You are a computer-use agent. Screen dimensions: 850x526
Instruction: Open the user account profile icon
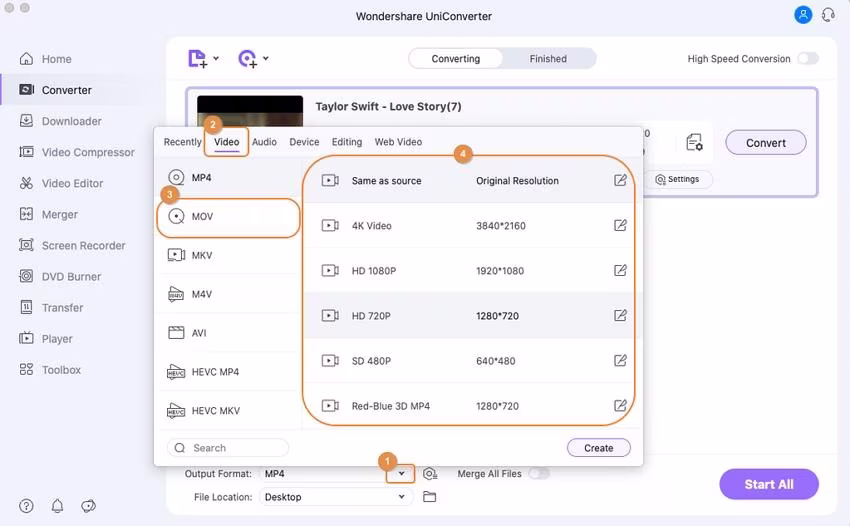[x=803, y=15]
